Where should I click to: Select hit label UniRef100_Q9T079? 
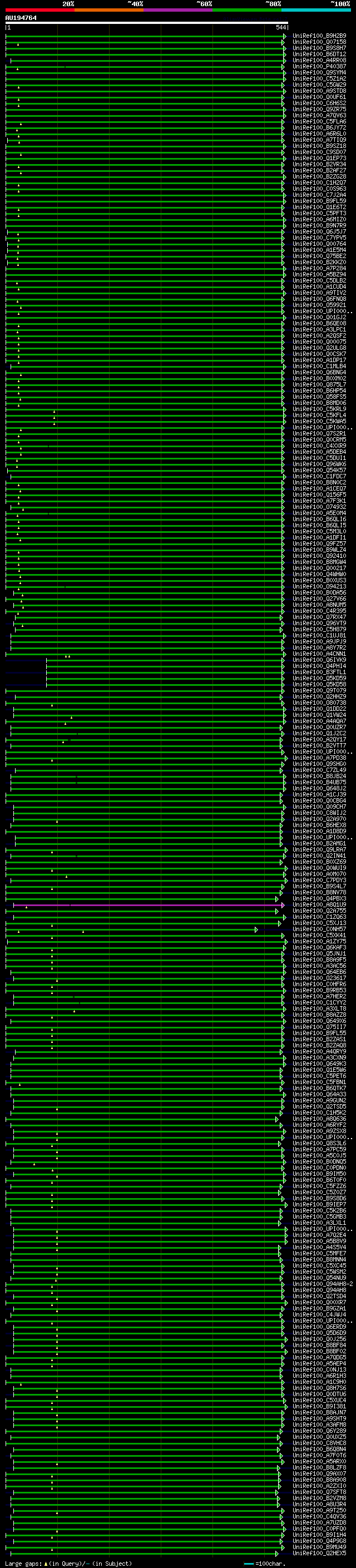tap(319, 690)
